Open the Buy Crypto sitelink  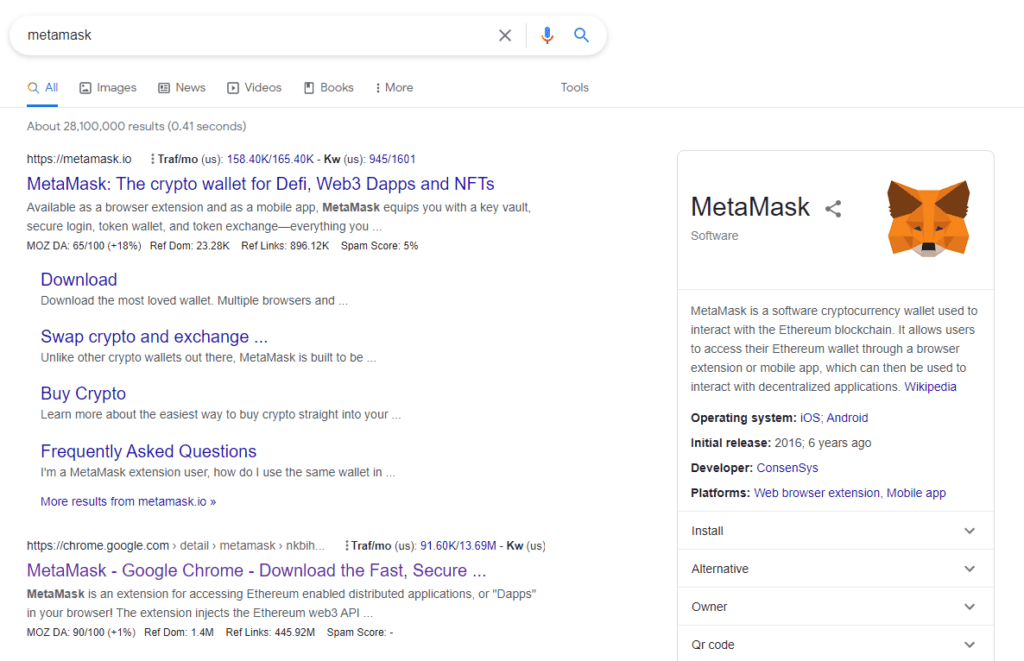pyautogui.click(x=83, y=393)
